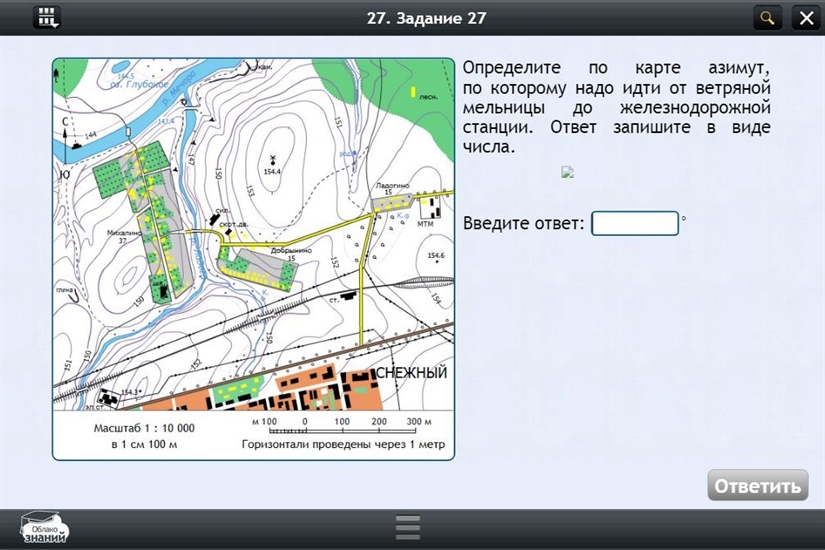The height and width of the screenshot is (550, 825).
Task: Click the СНЕЖНЫЙ town label on map
Action: [x=410, y=373]
